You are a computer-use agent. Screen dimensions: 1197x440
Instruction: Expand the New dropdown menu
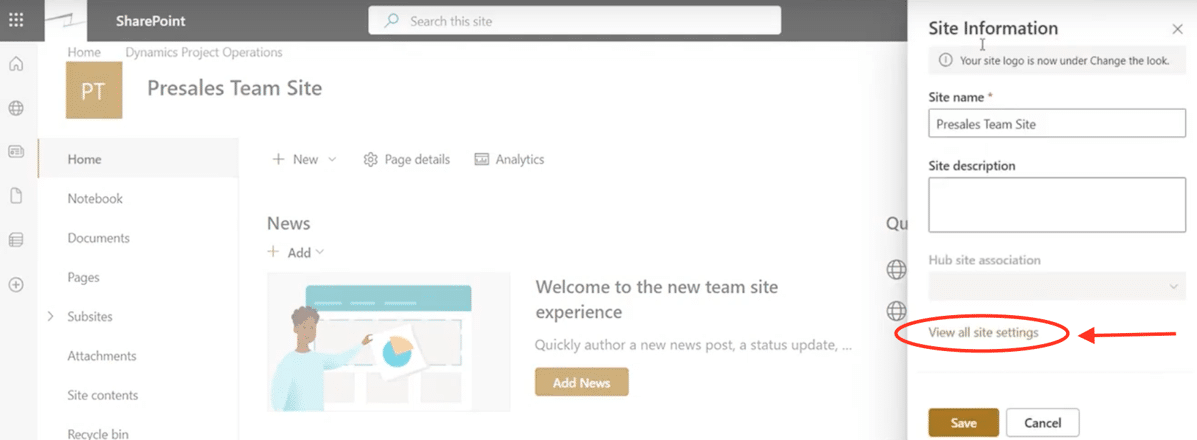[x=304, y=160]
